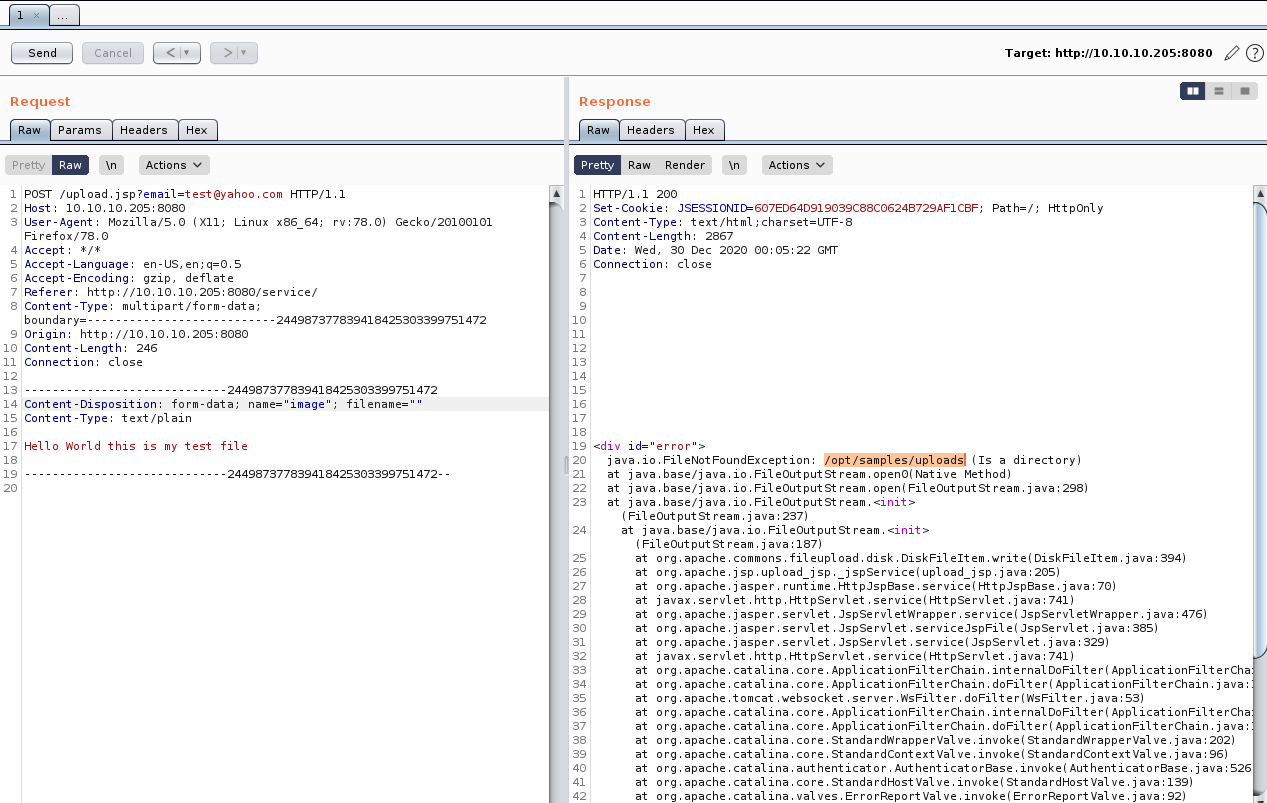The width and height of the screenshot is (1267, 803).
Task: Expand Request Actions dropdown
Action: (x=173, y=165)
